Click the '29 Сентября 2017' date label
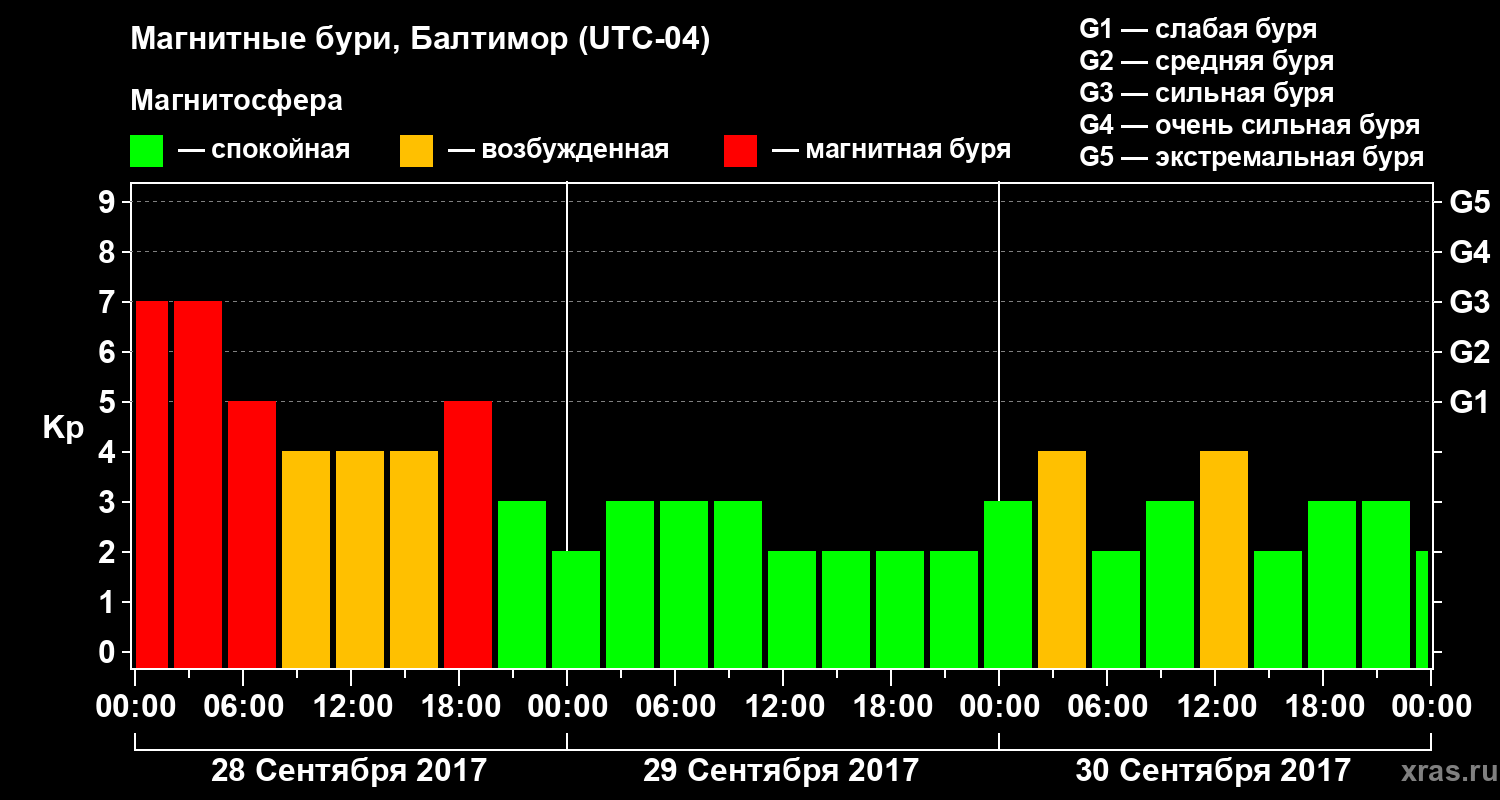1500x800 pixels. pos(781,771)
